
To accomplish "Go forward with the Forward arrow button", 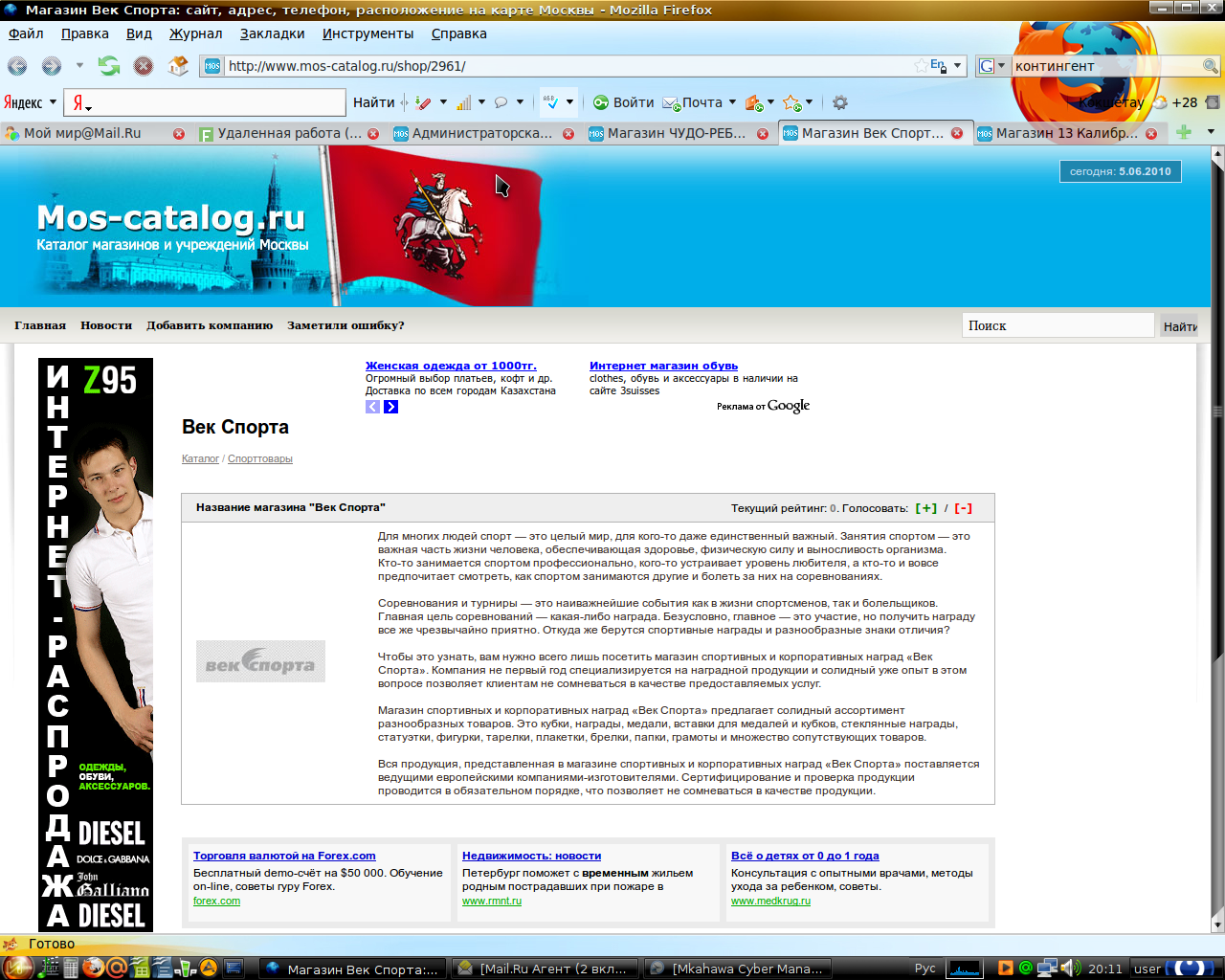I will pyautogui.click(x=52, y=66).
